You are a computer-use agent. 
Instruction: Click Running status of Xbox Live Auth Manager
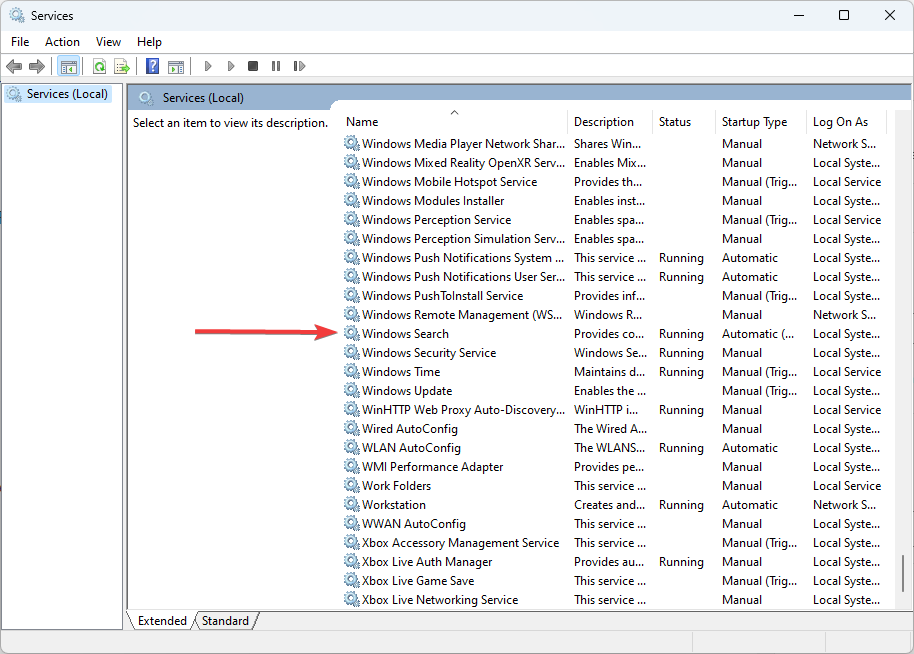click(x=681, y=561)
